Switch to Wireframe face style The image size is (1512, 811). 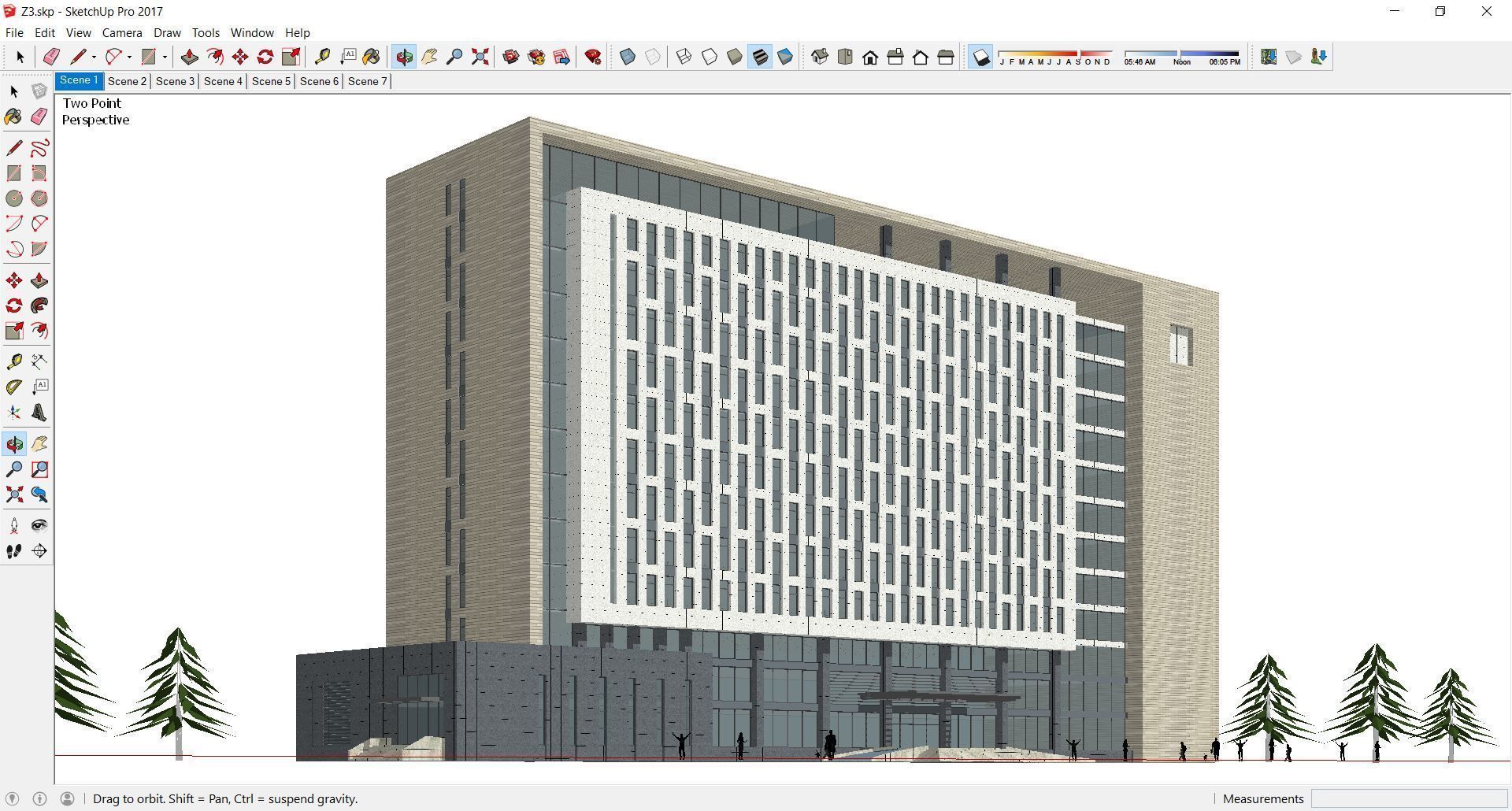(x=684, y=57)
